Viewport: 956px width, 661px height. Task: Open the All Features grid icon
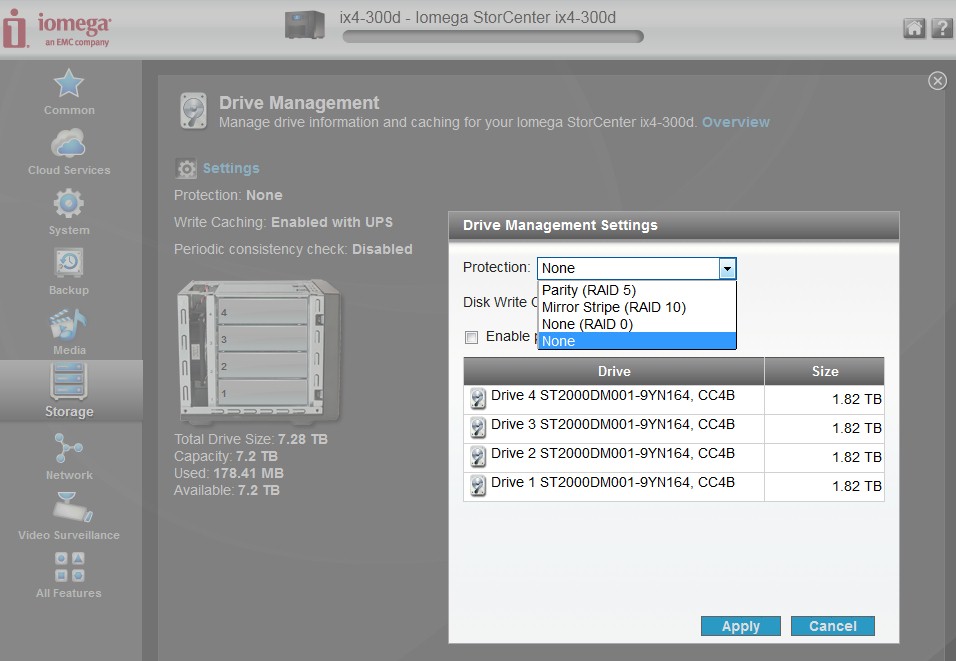click(x=70, y=566)
